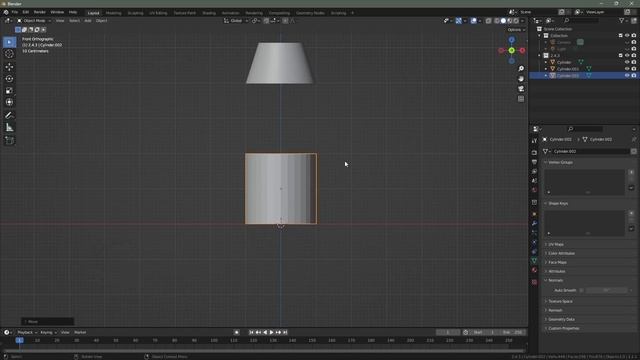Open the Object Mode dropdown
This screenshot has width=640, height=360.
(34, 20)
